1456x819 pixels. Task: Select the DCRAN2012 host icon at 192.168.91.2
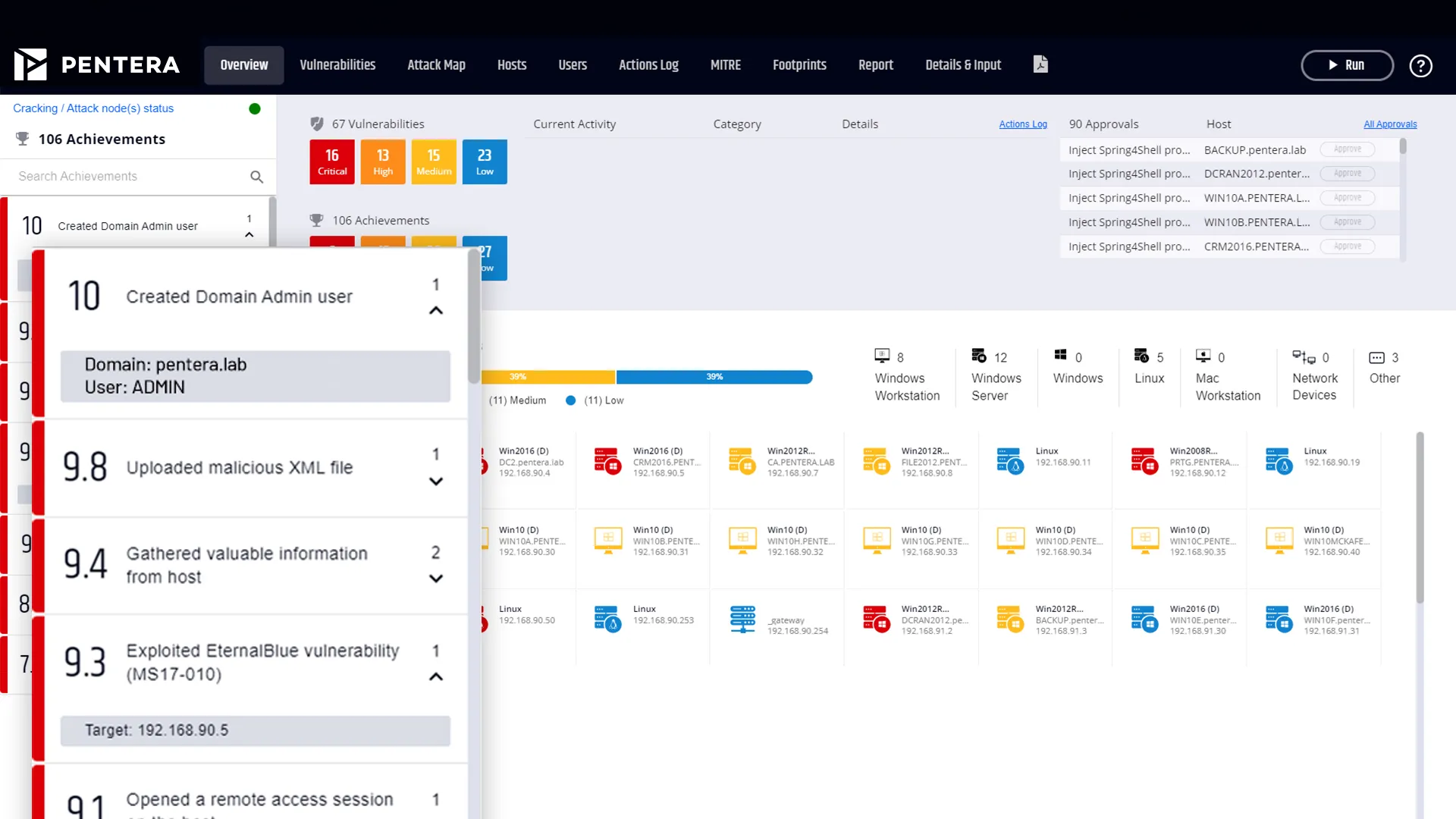pyautogui.click(x=876, y=619)
